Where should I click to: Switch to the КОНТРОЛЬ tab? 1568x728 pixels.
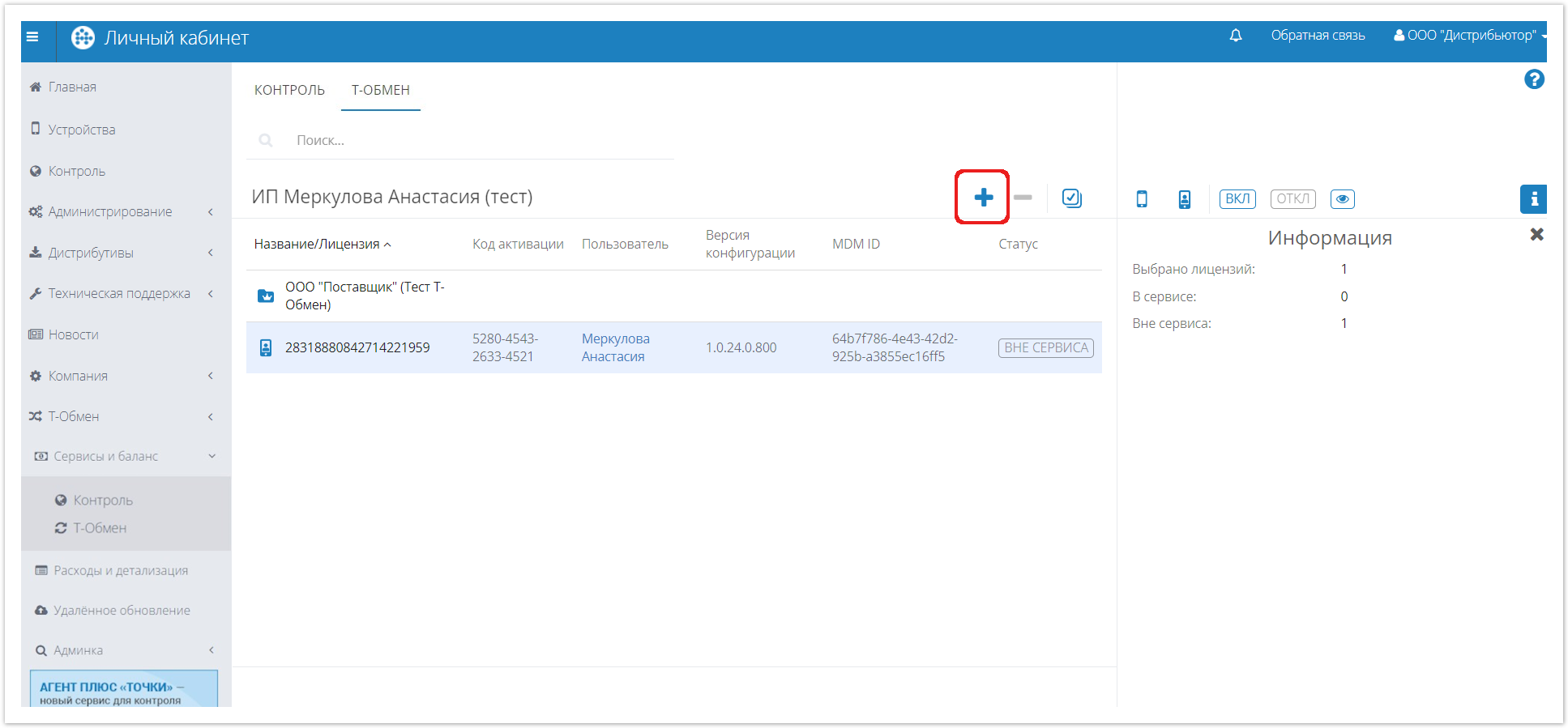[289, 90]
